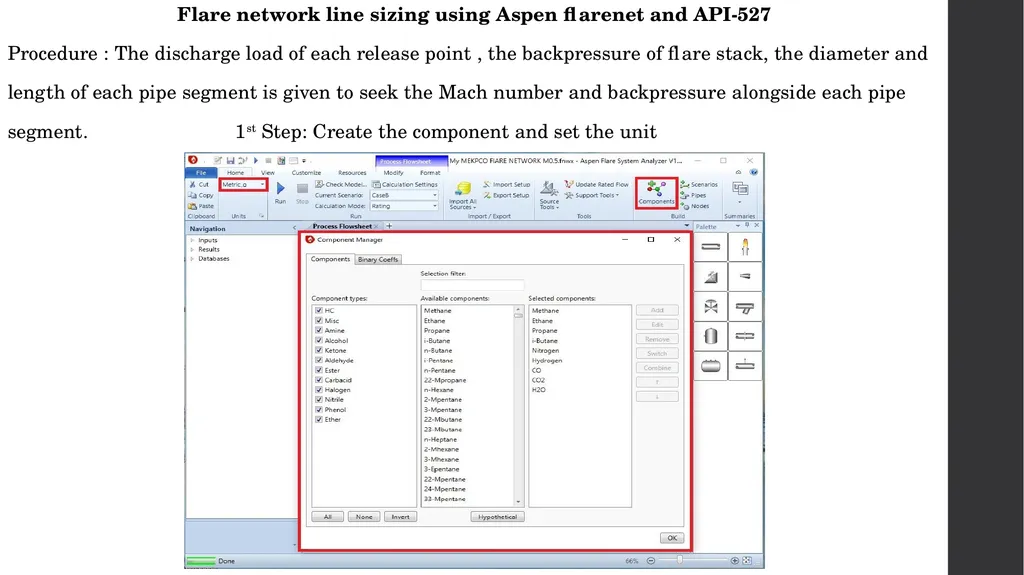Select the control valve icon in Palette
Screen dimensions: 1024x575
coord(711,306)
